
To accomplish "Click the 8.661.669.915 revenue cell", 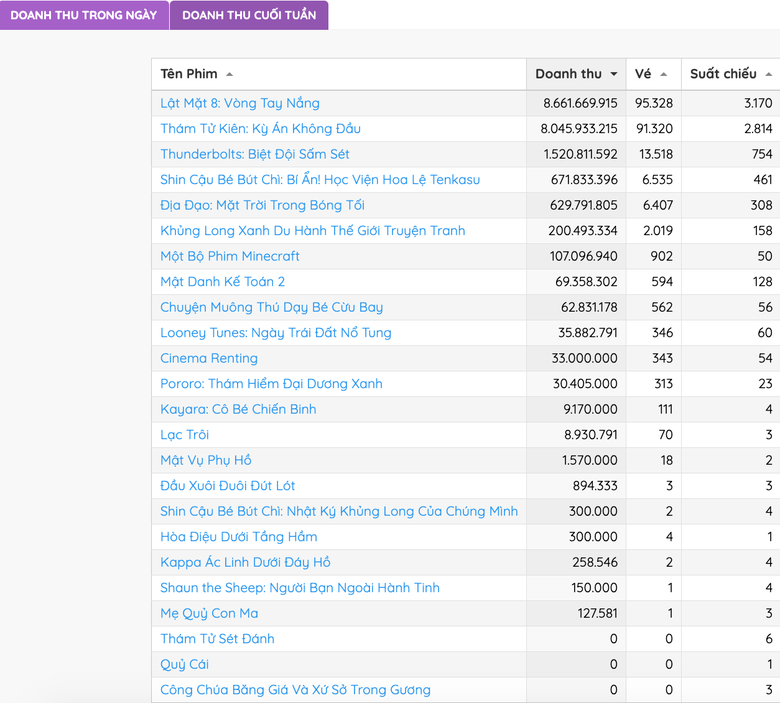I will pos(580,103).
